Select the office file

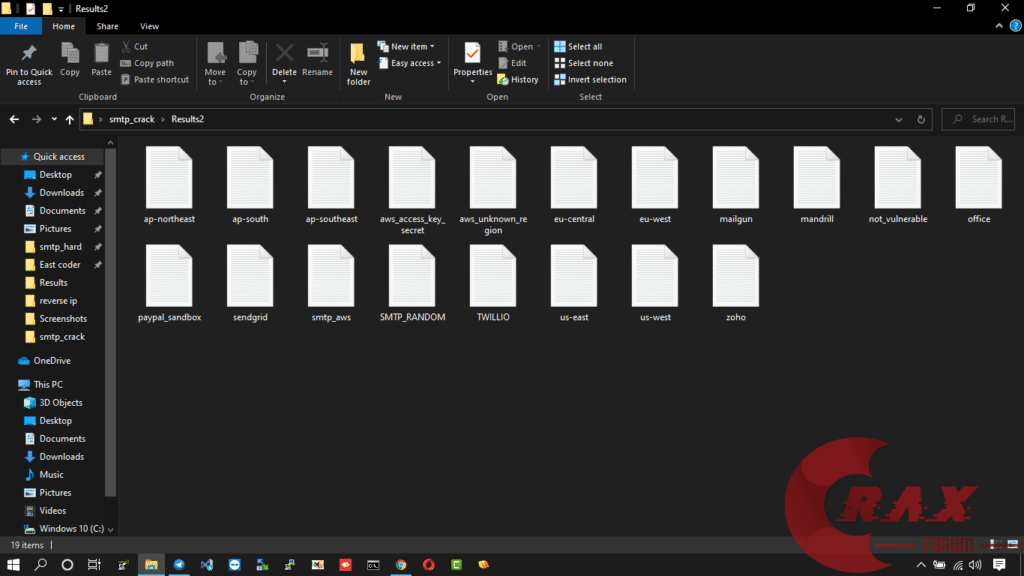tap(979, 185)
